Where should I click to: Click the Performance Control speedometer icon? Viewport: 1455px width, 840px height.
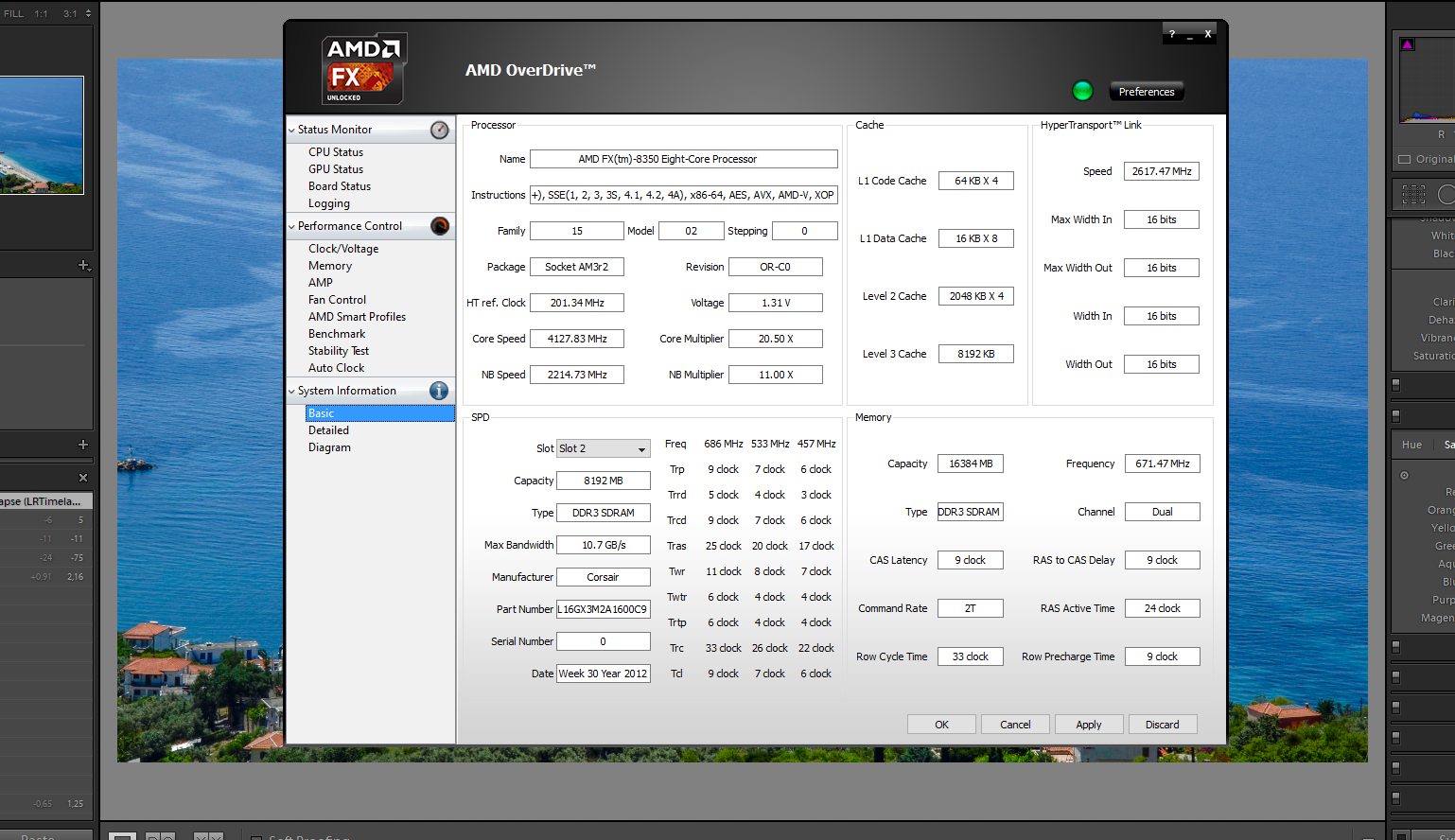point(439,226)
